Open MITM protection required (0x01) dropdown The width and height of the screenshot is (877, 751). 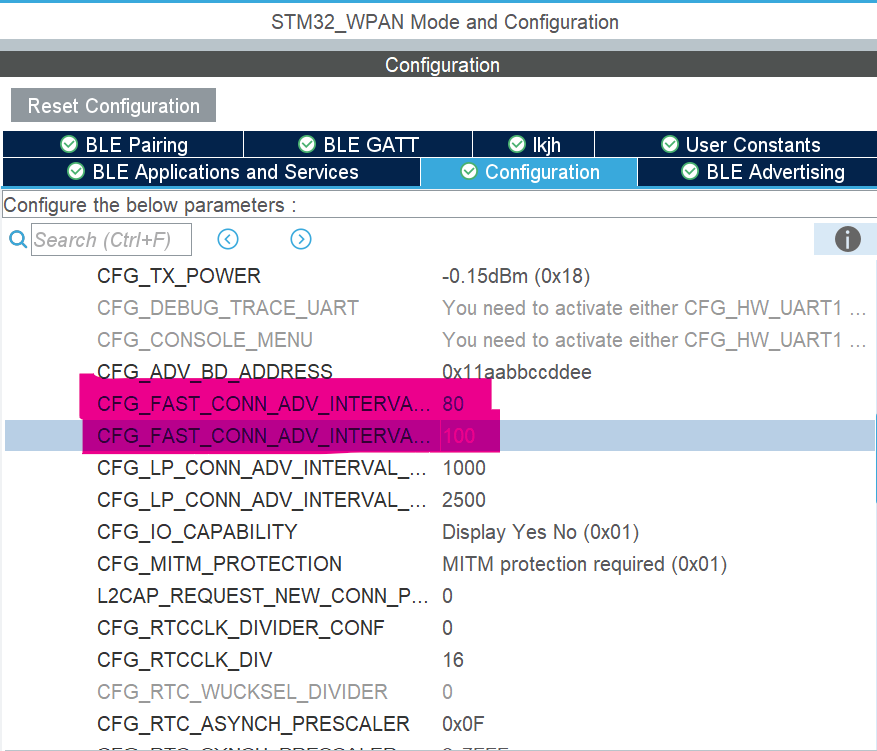pos(584,564)
